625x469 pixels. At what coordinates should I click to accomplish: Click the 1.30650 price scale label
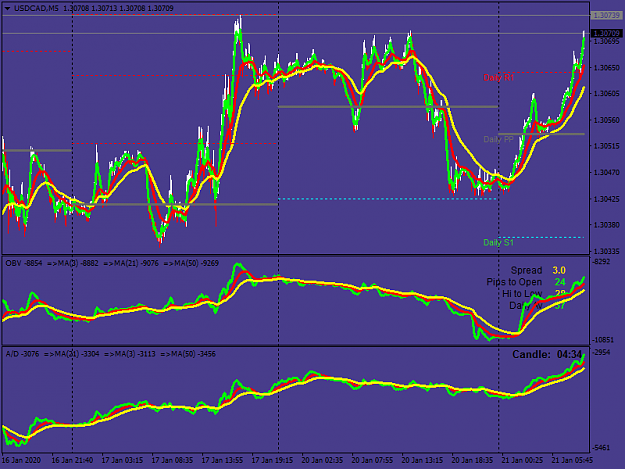coord(607,68)
